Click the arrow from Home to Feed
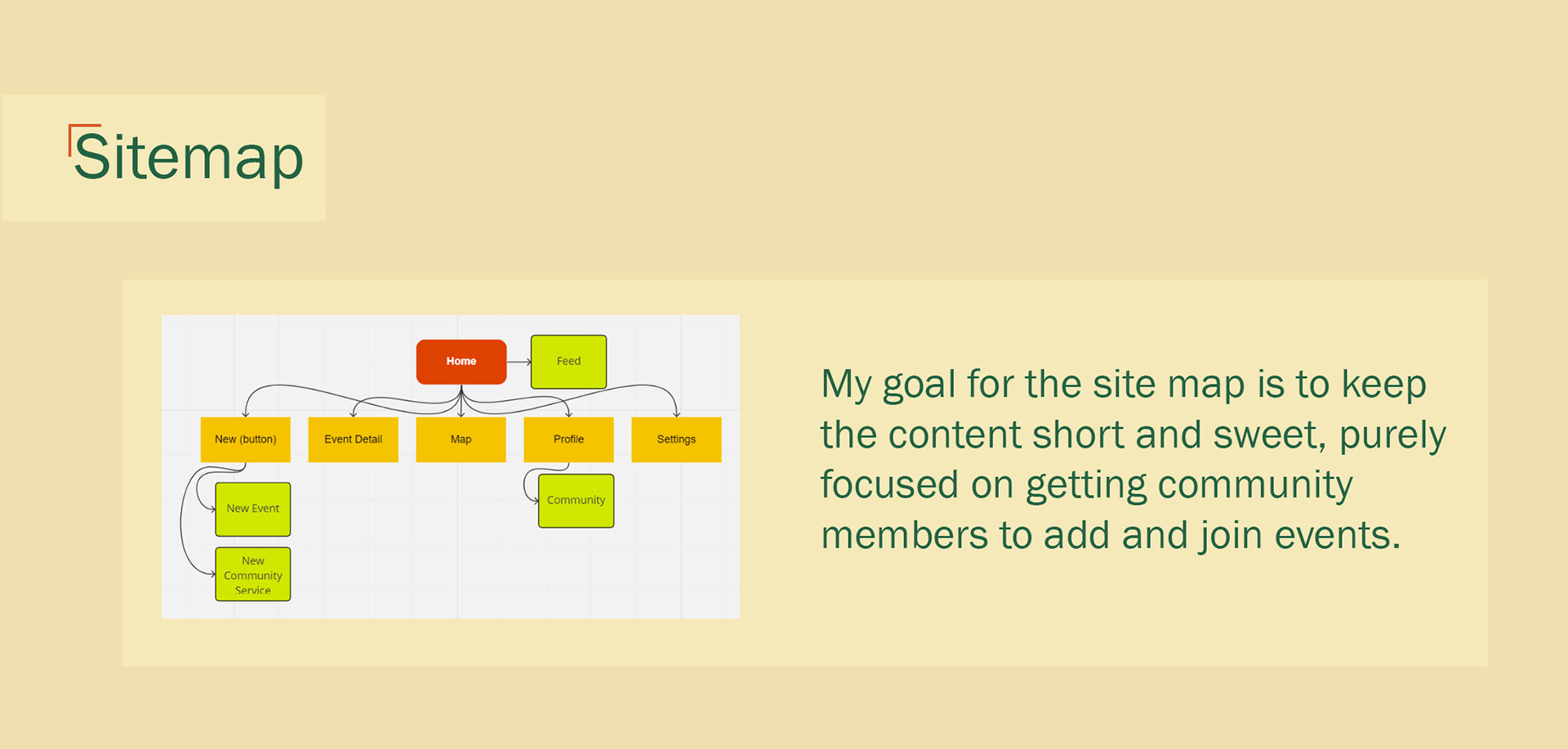This screenshot has height=749, width=1568. [519, 362]
